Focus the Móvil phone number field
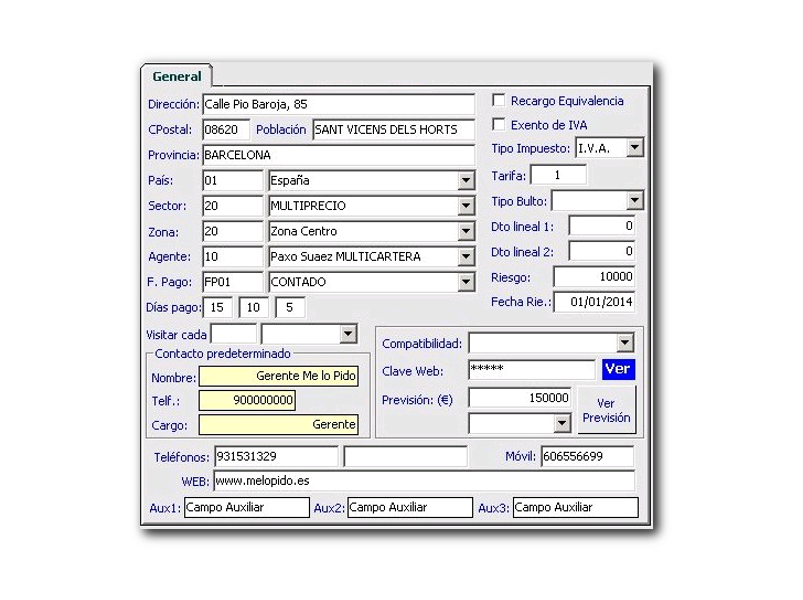The height and width of the screenshot is (600, 803). (x=587, y=457)
